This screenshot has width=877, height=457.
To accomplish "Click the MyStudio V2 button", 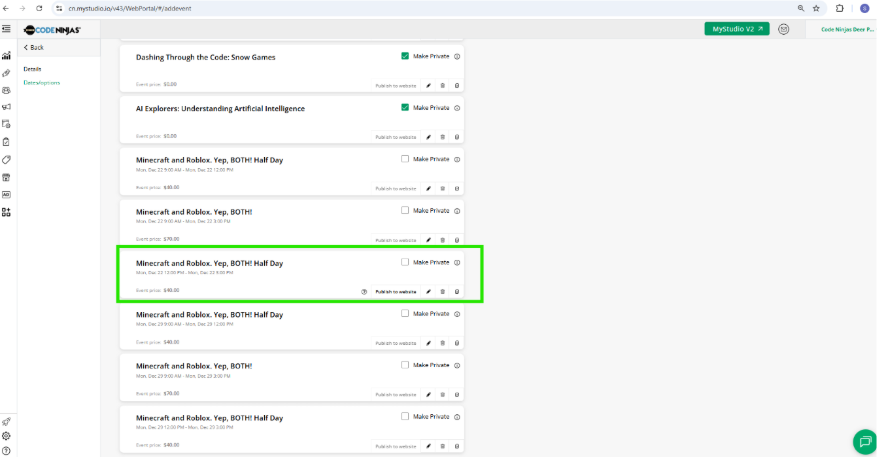I will pos(737,29).
